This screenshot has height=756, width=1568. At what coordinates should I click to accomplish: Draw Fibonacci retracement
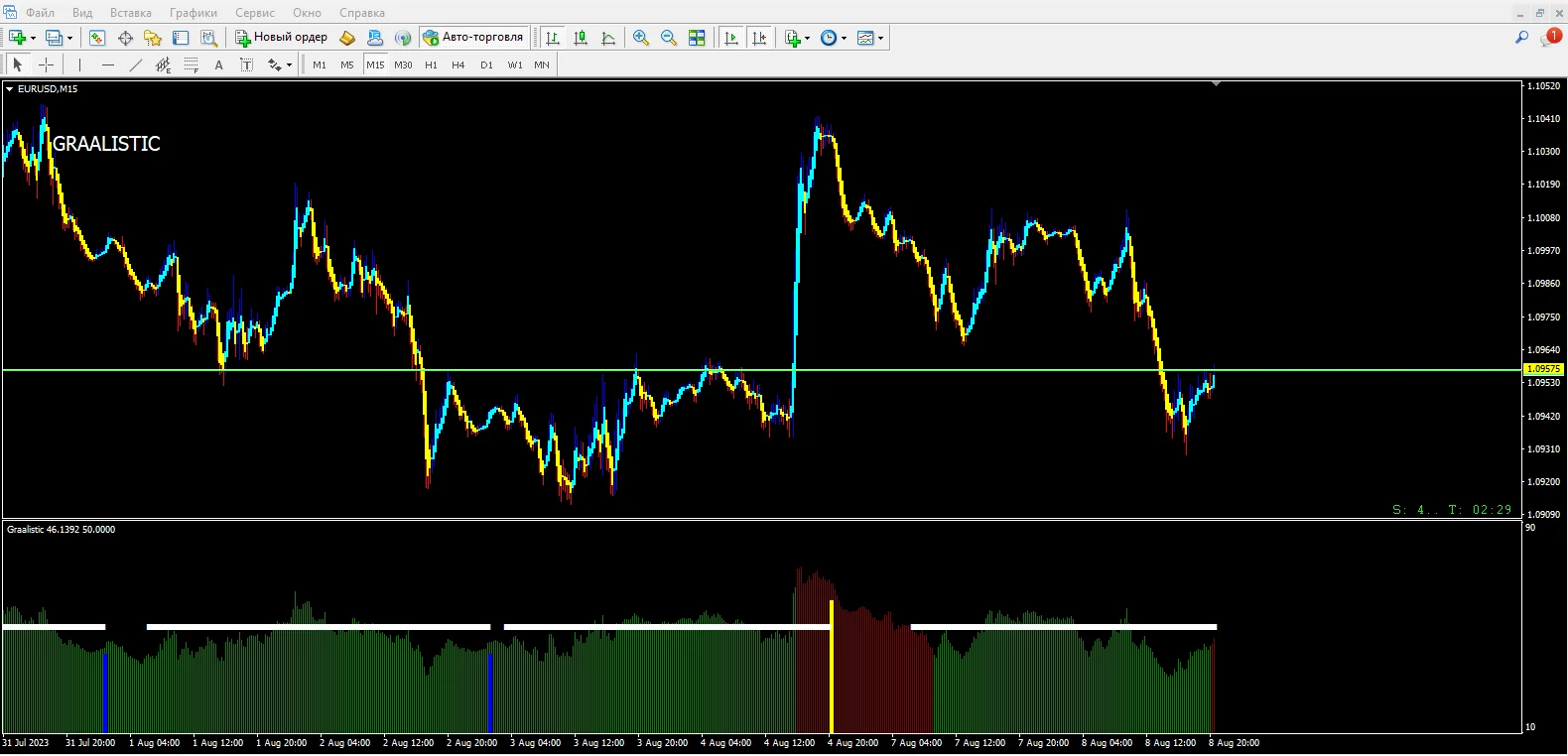[191, 64]
